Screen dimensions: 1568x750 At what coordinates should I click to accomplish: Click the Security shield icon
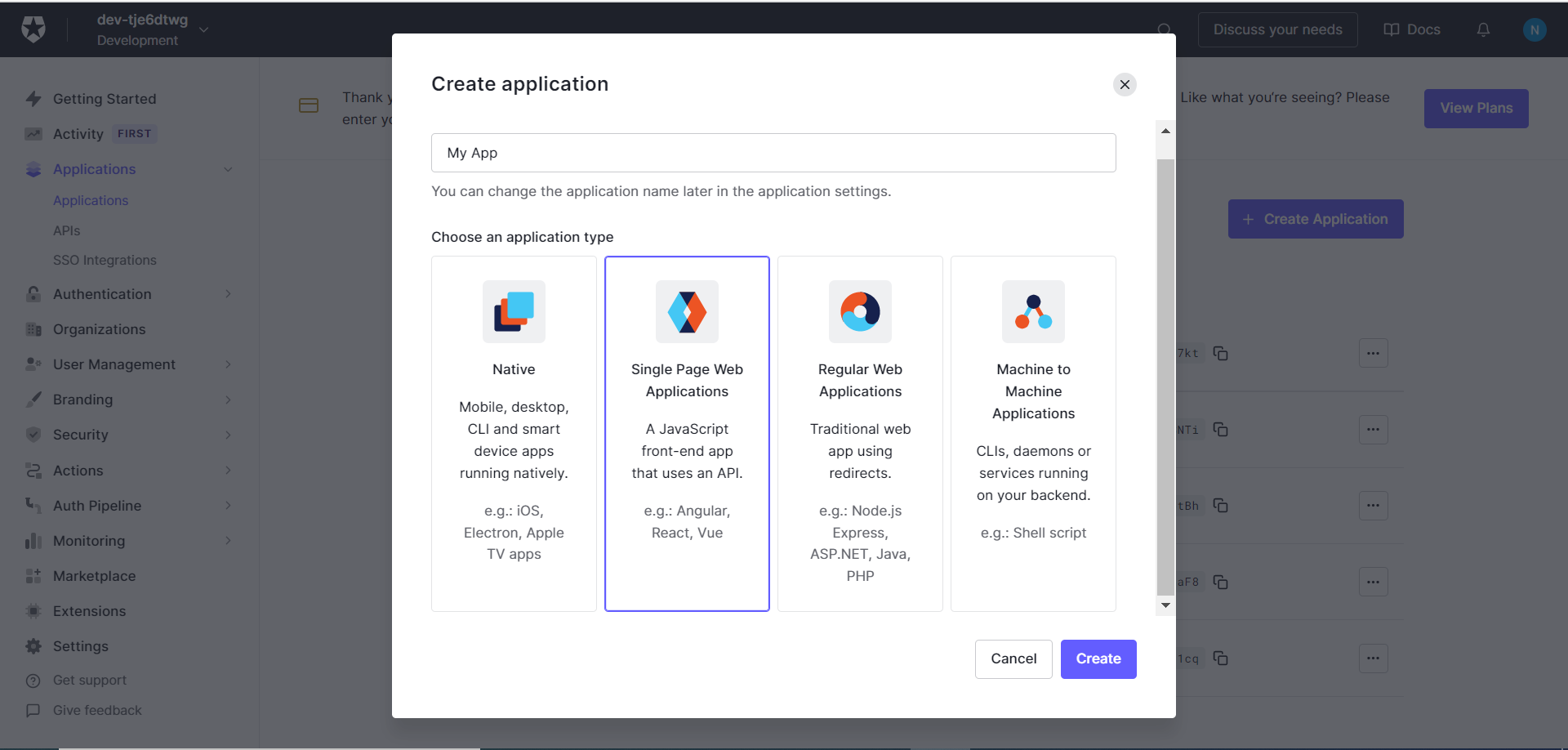click(x=33, y=435)
